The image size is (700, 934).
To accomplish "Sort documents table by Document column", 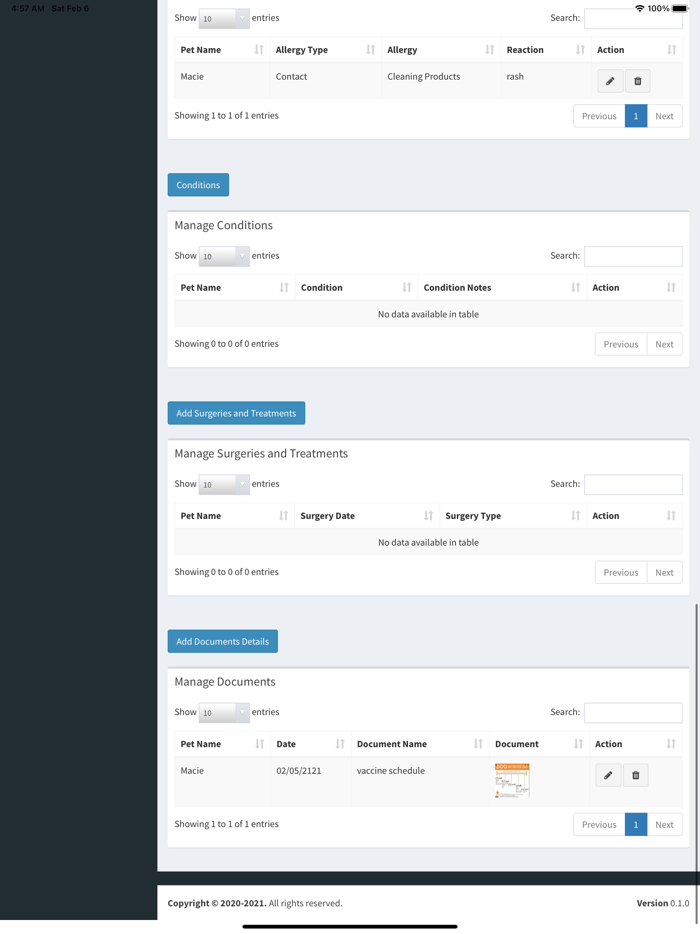I will (x=539, y=743).
